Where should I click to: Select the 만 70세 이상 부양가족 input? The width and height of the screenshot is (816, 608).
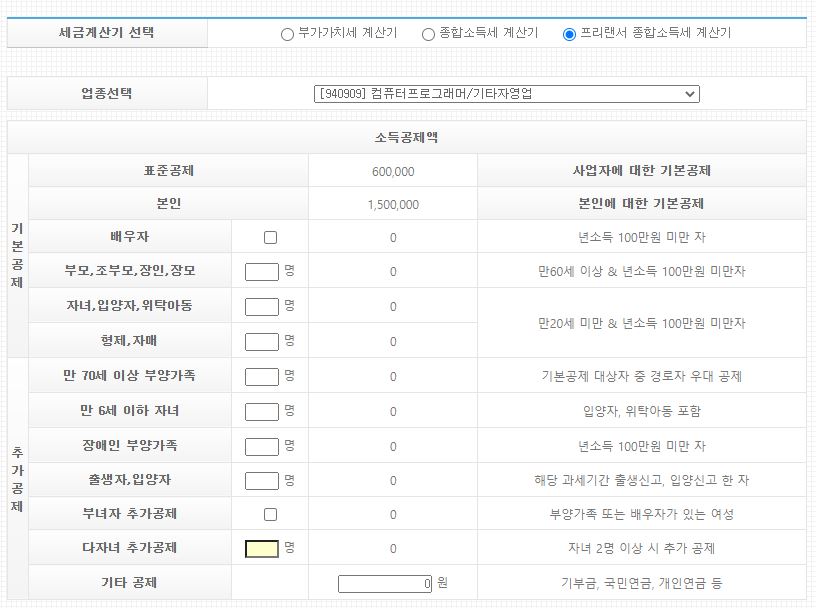tap(261, 375)
